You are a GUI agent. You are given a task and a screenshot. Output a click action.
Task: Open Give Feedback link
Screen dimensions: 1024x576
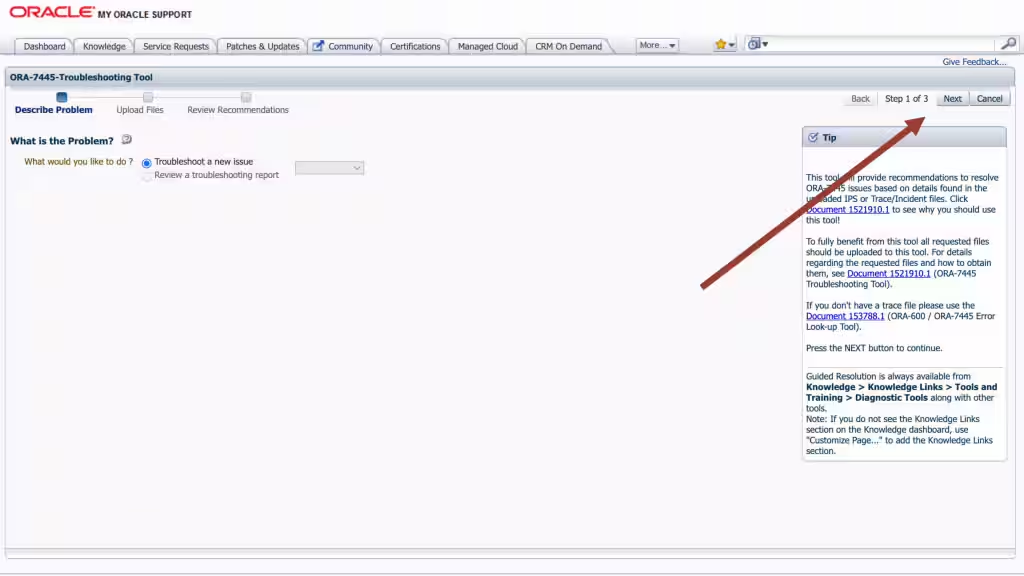(x=974, y=61)
